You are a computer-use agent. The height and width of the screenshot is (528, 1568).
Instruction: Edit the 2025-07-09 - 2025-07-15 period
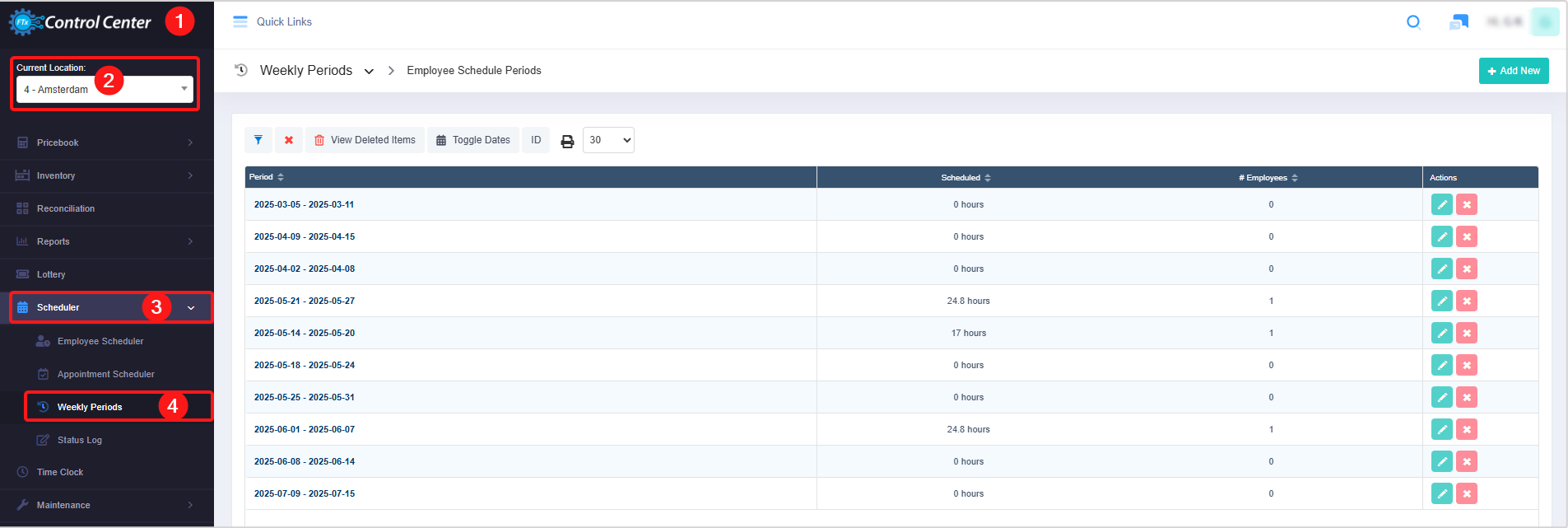click(1441, 493)
